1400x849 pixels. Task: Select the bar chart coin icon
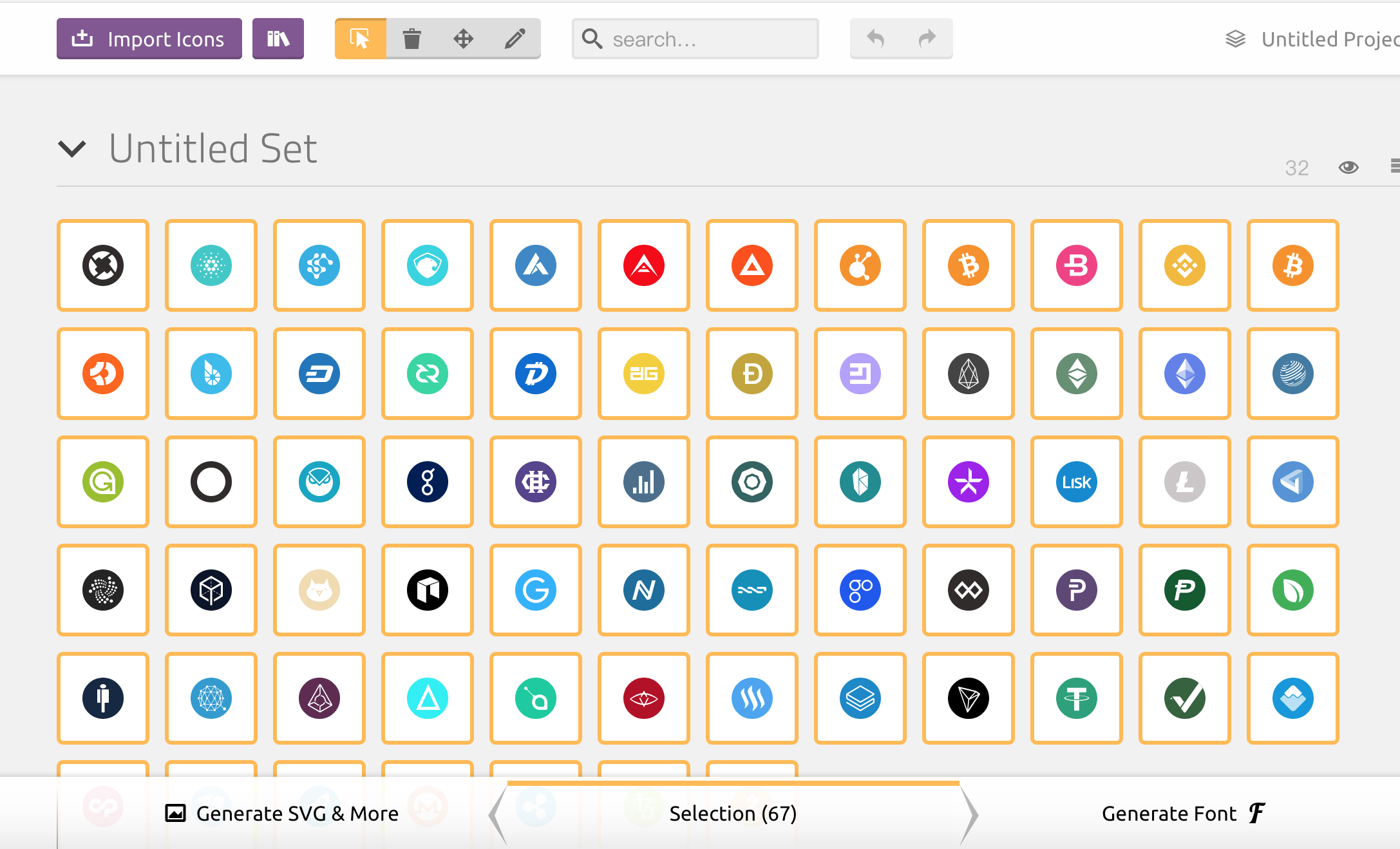(x=644, y=482)
